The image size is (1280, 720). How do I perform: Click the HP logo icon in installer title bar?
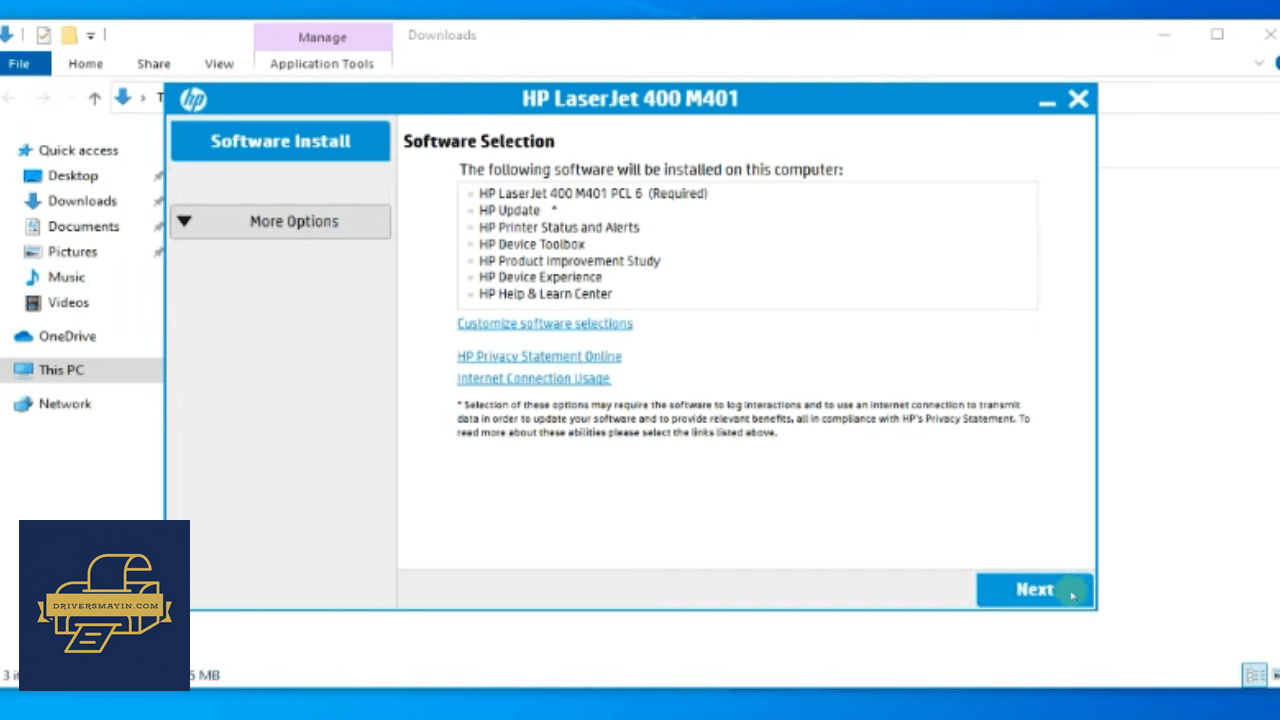tap(193, 99)
